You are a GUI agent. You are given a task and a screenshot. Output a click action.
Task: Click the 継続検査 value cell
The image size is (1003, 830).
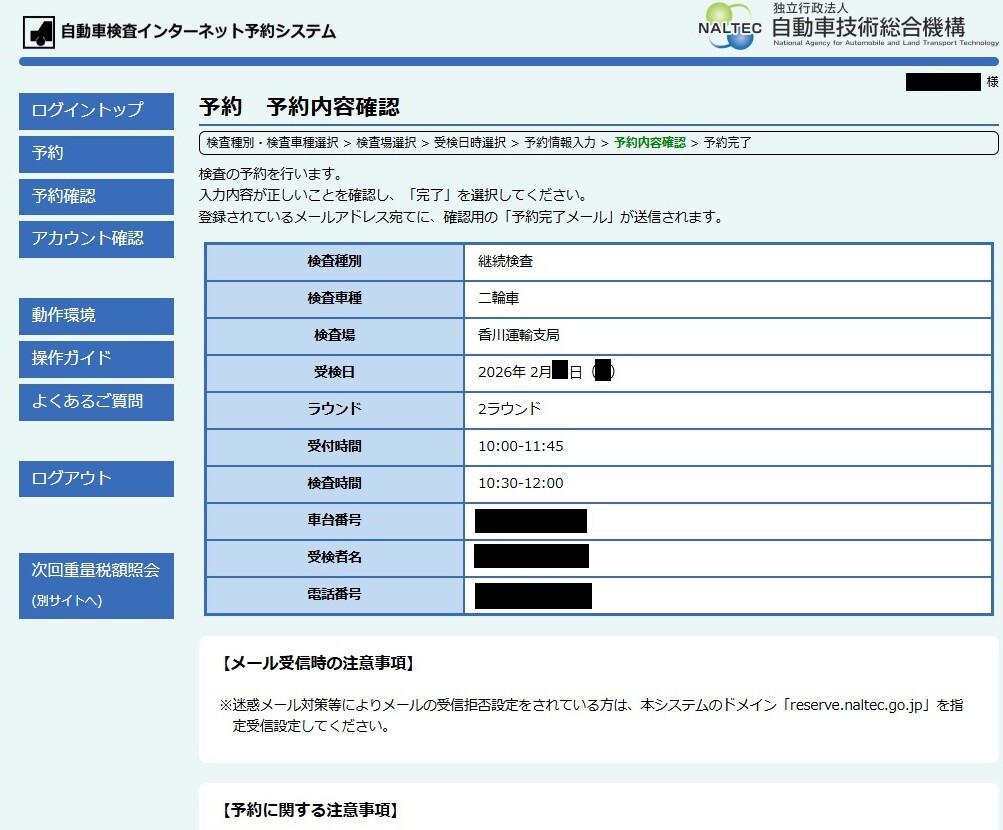coord(728,262)
